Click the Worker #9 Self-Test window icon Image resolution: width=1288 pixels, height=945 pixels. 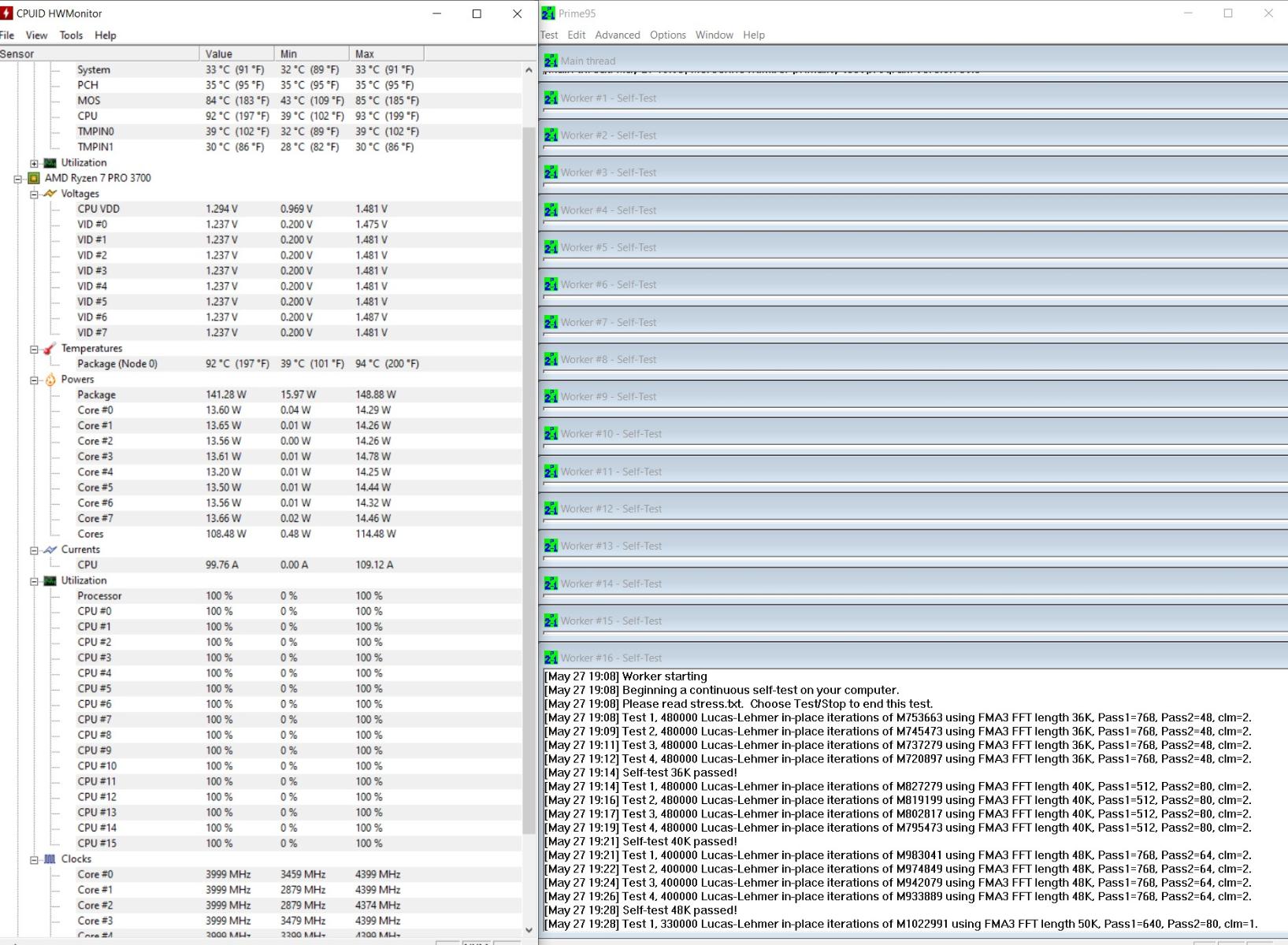551,396
